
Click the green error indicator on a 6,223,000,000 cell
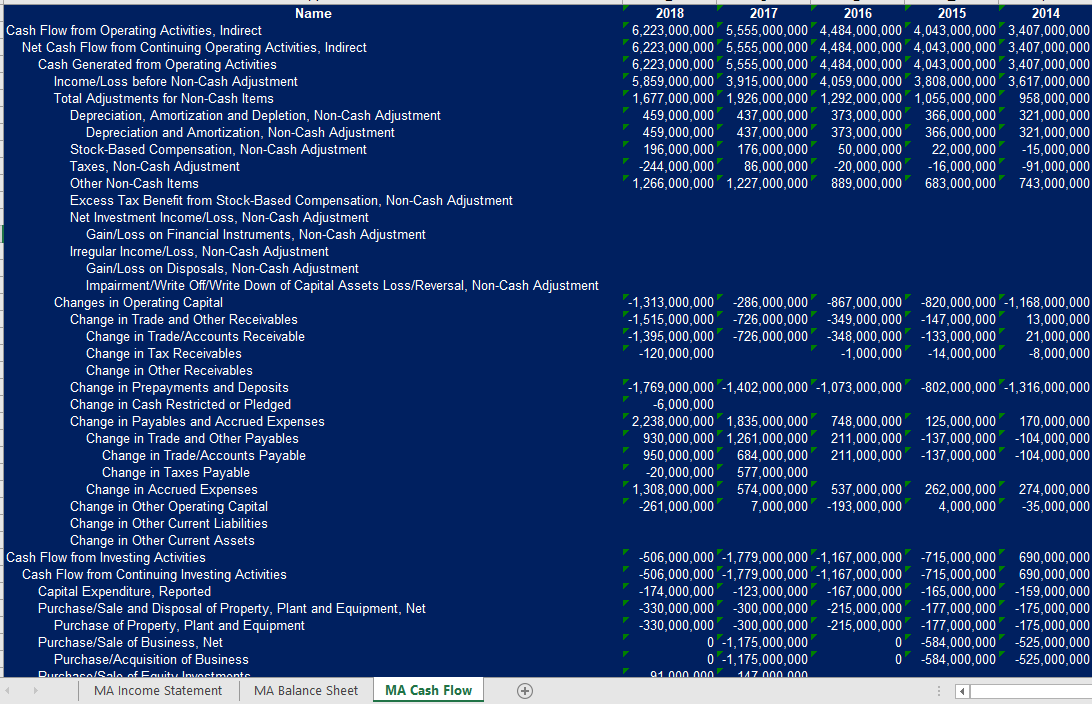625,26
